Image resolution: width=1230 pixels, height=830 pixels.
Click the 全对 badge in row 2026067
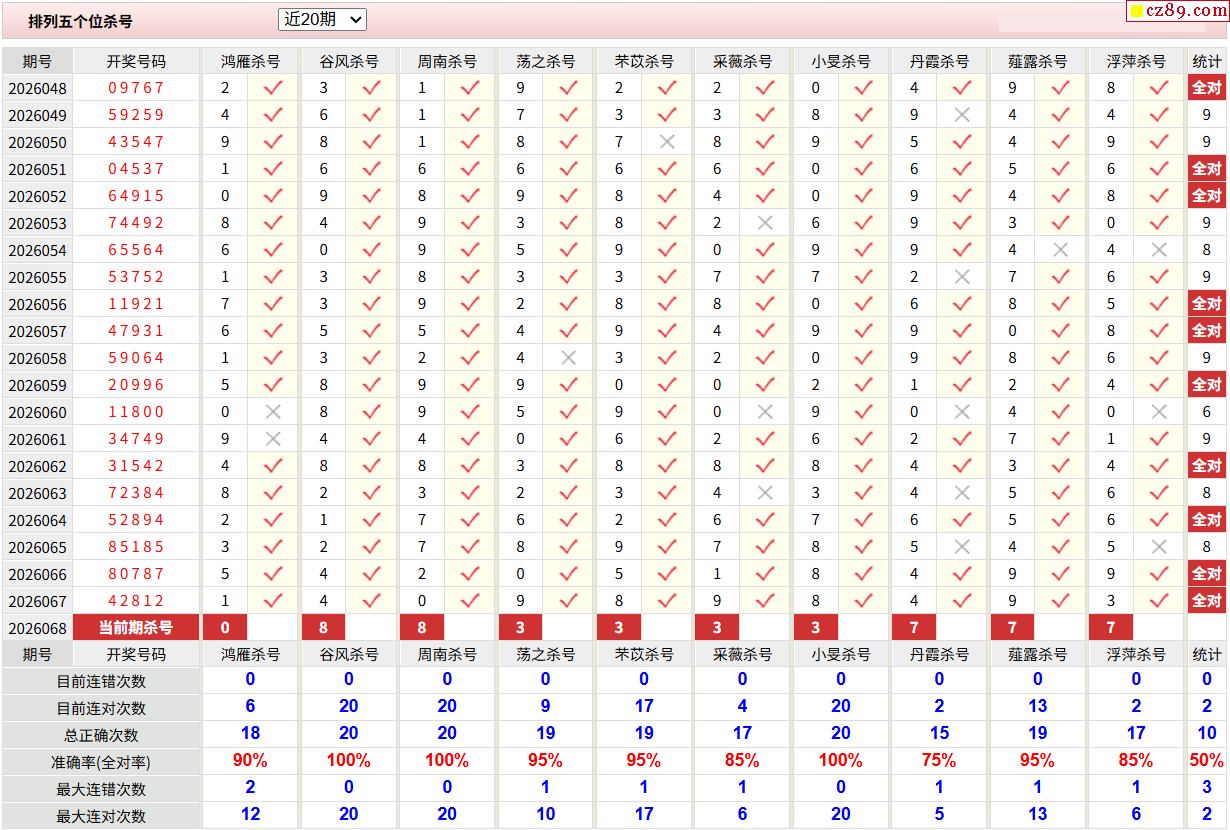1207,601
